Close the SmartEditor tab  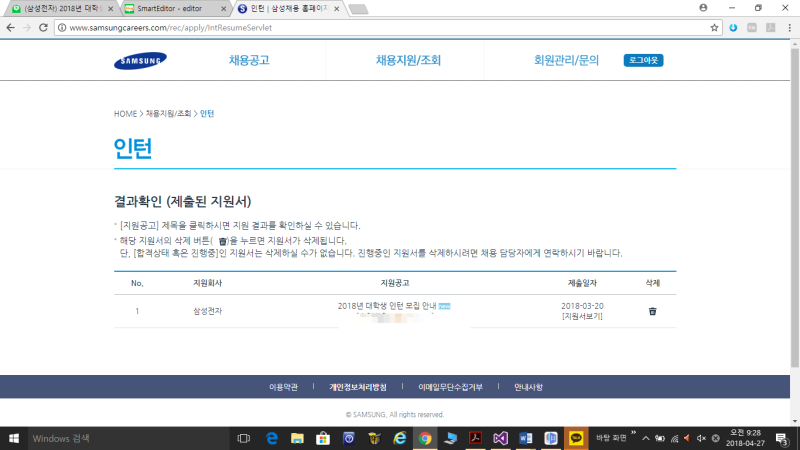(x=223, y=9)
